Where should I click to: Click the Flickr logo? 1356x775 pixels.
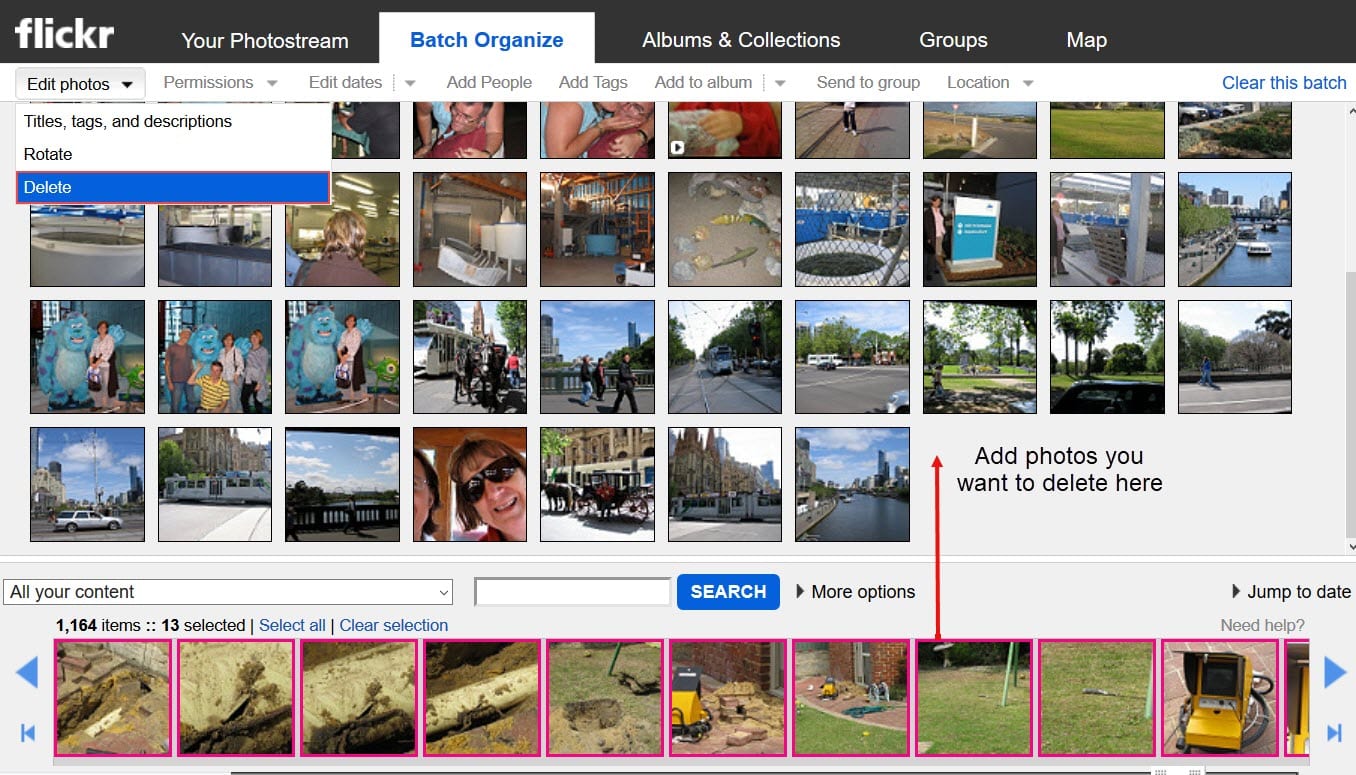pyautogui.click(x=63, y=32)
